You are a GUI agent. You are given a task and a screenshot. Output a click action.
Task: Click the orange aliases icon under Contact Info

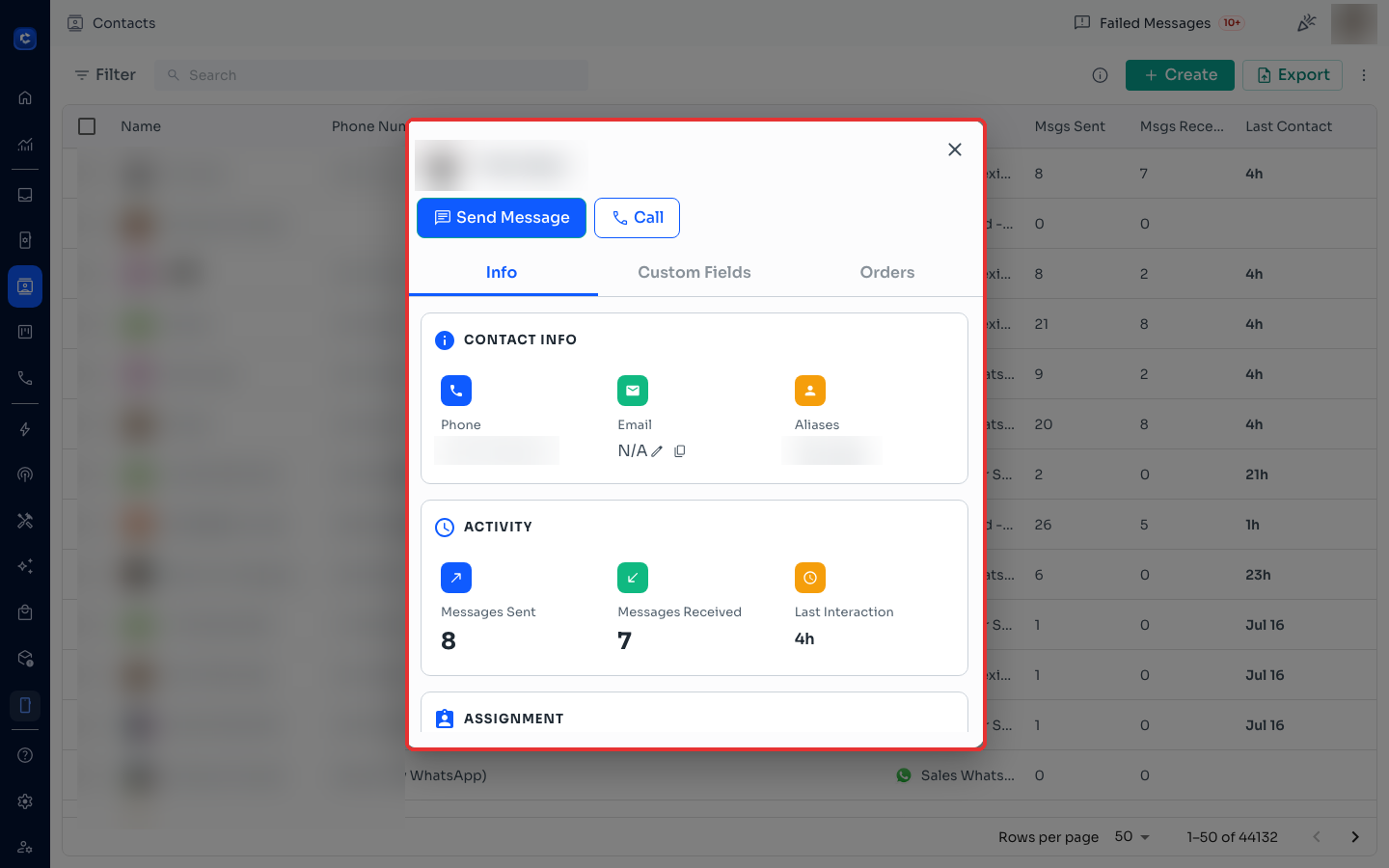pyautogui.click(x=810, y=391)
